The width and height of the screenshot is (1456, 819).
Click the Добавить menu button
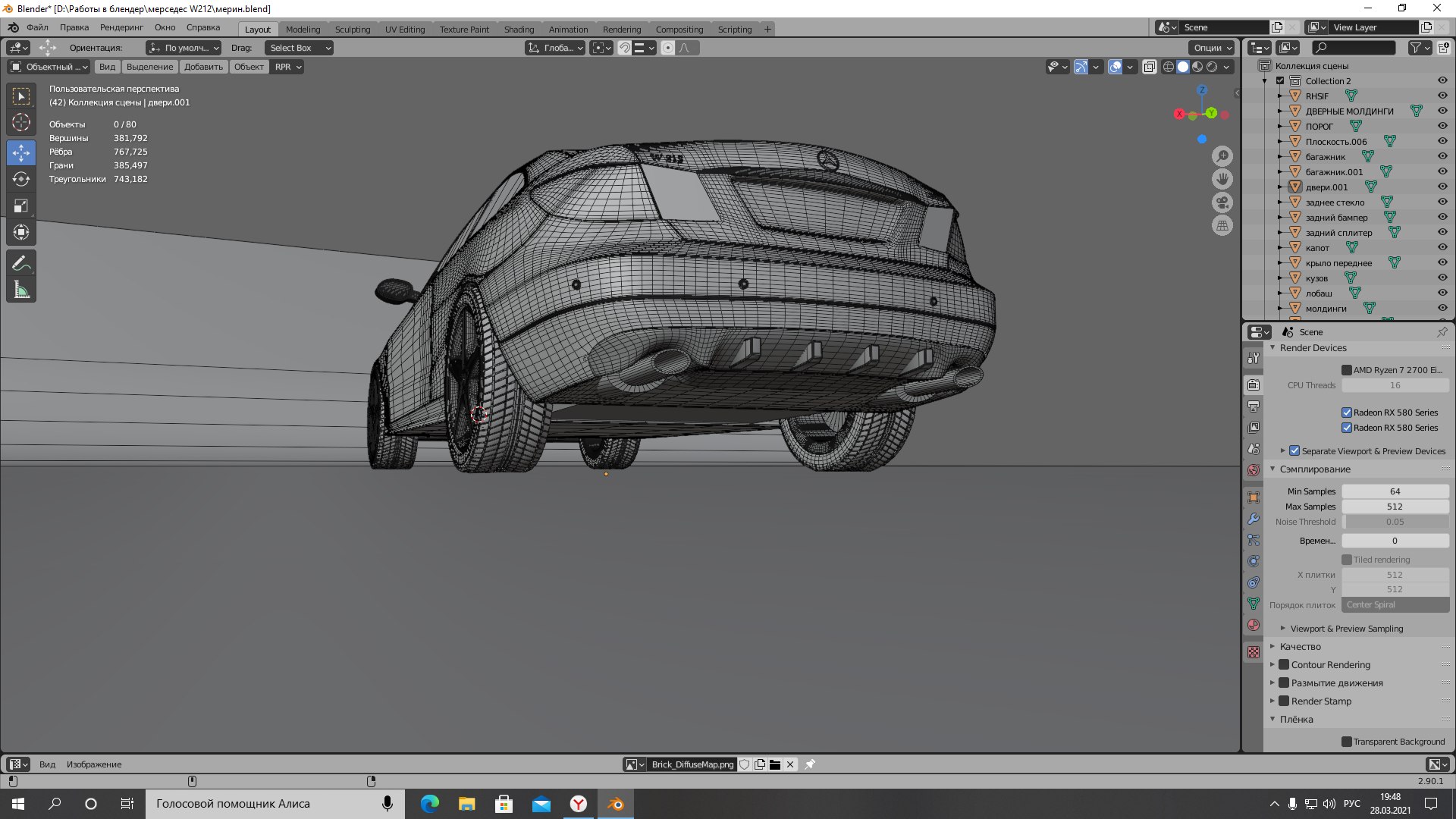tap(203, 67)
